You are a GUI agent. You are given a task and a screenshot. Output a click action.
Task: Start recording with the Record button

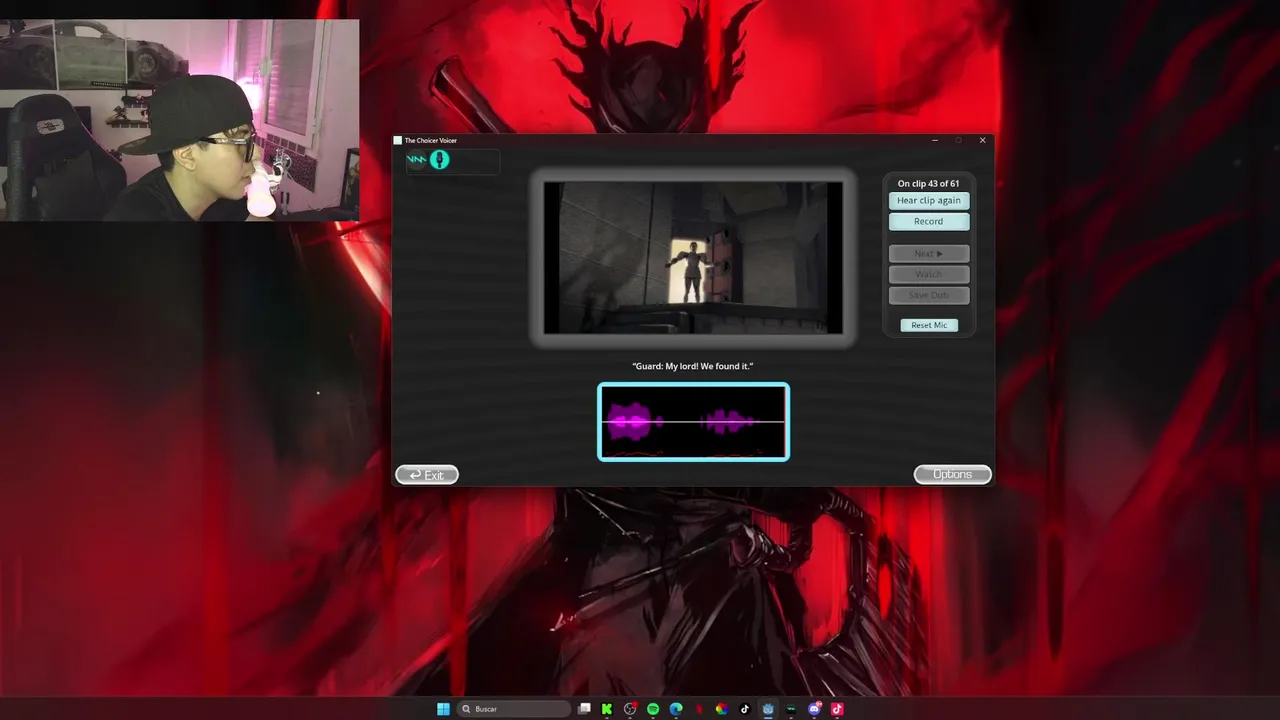929,222
